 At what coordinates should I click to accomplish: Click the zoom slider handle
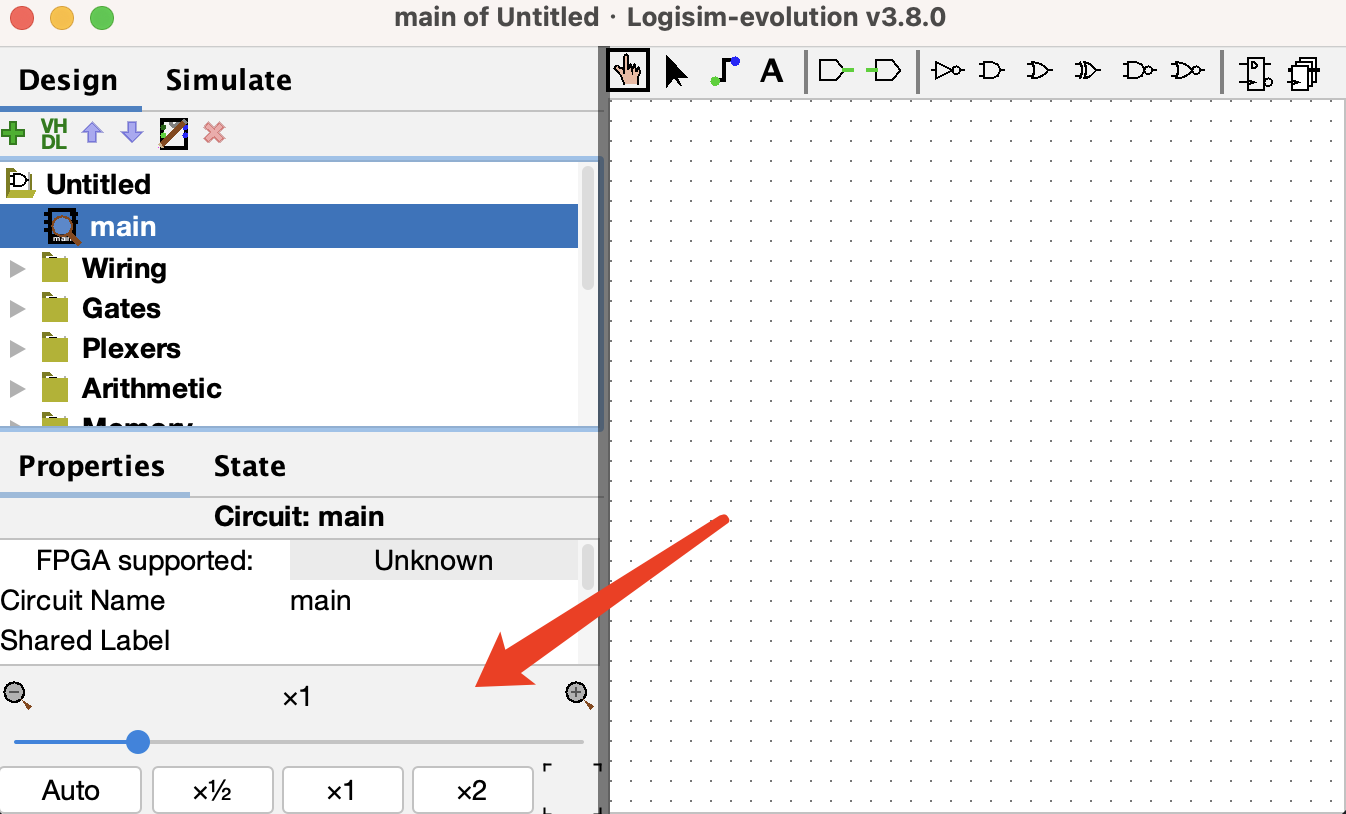(x=138, y=742)
